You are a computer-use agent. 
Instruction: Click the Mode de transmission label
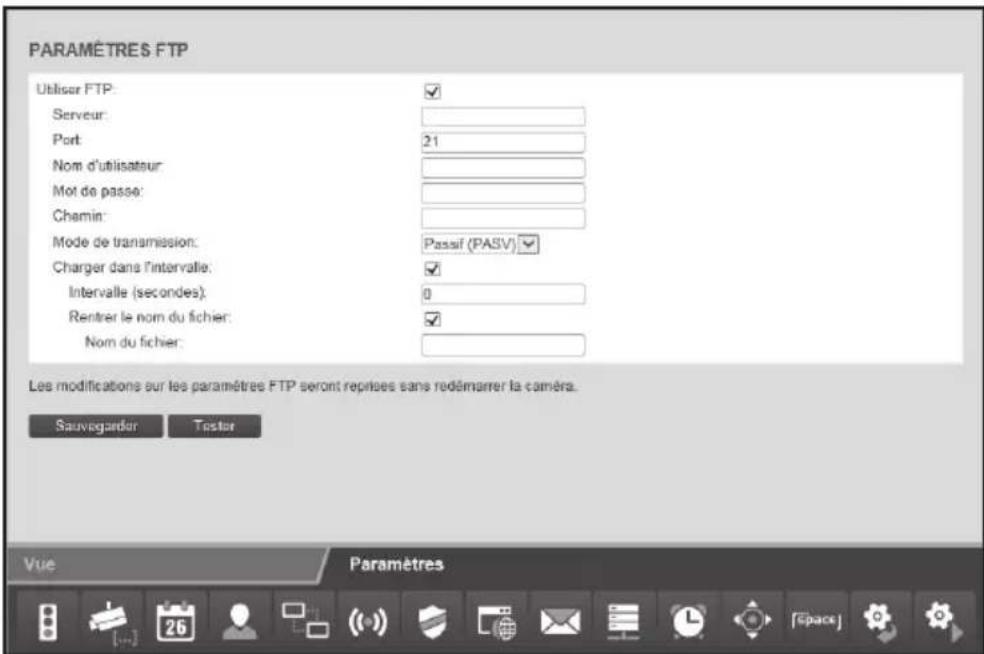coord(125,242)
